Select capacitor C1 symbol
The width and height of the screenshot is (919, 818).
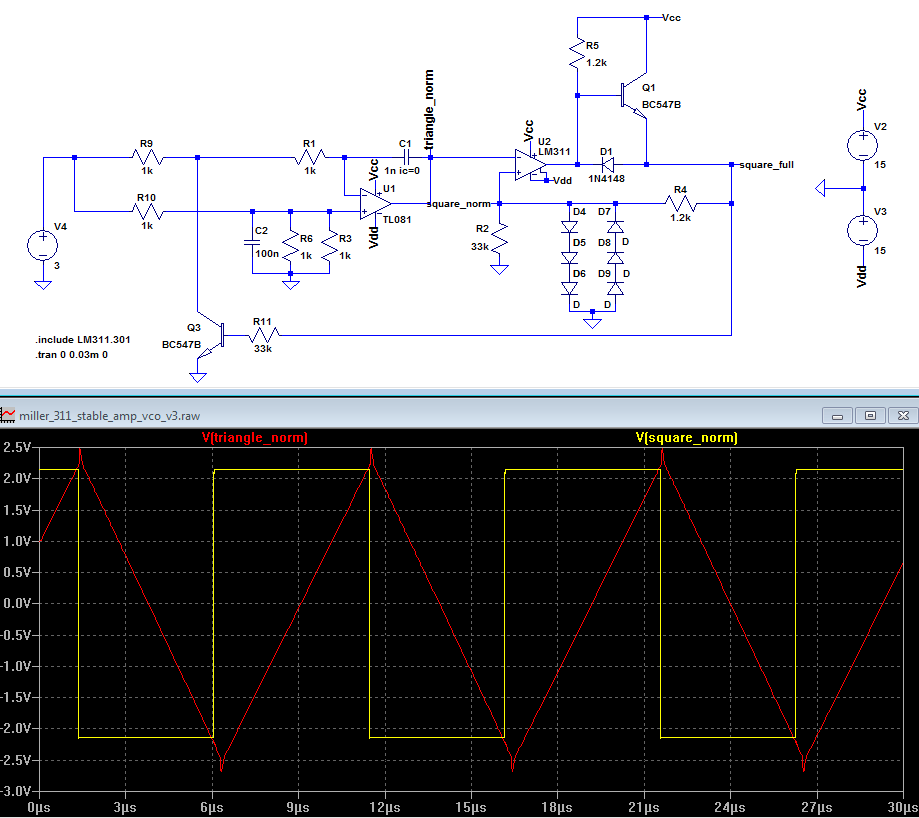pyautogui.click(x=406, y=157)
